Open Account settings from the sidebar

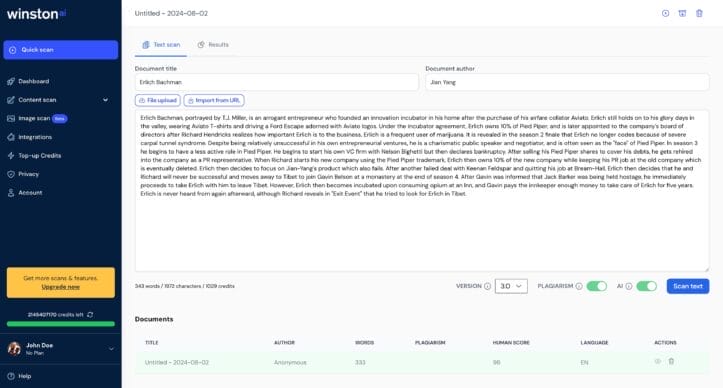click(x=30, y=192)
